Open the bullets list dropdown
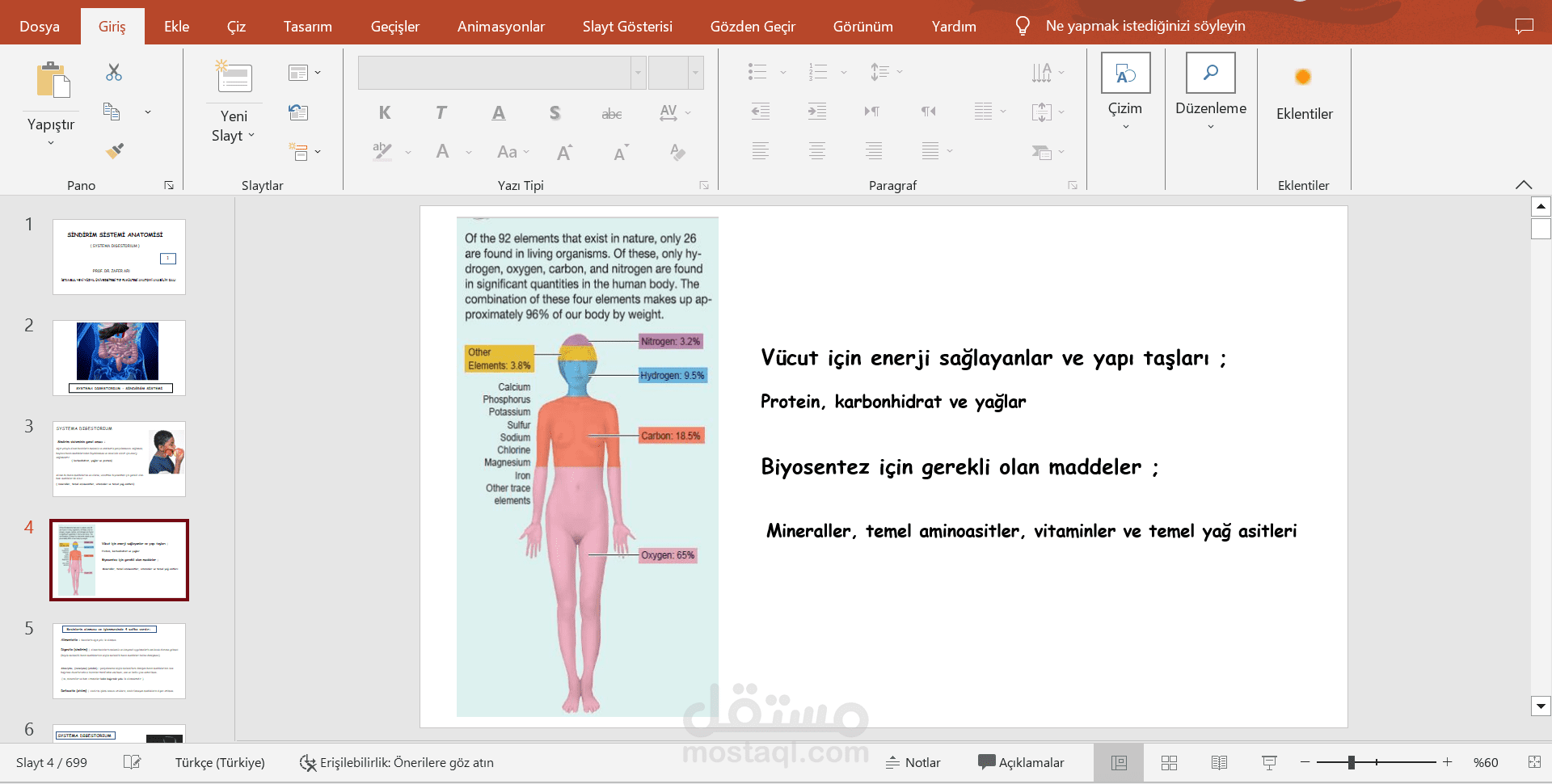Screen dimensions: 1552x784 (x=782, y=73)
